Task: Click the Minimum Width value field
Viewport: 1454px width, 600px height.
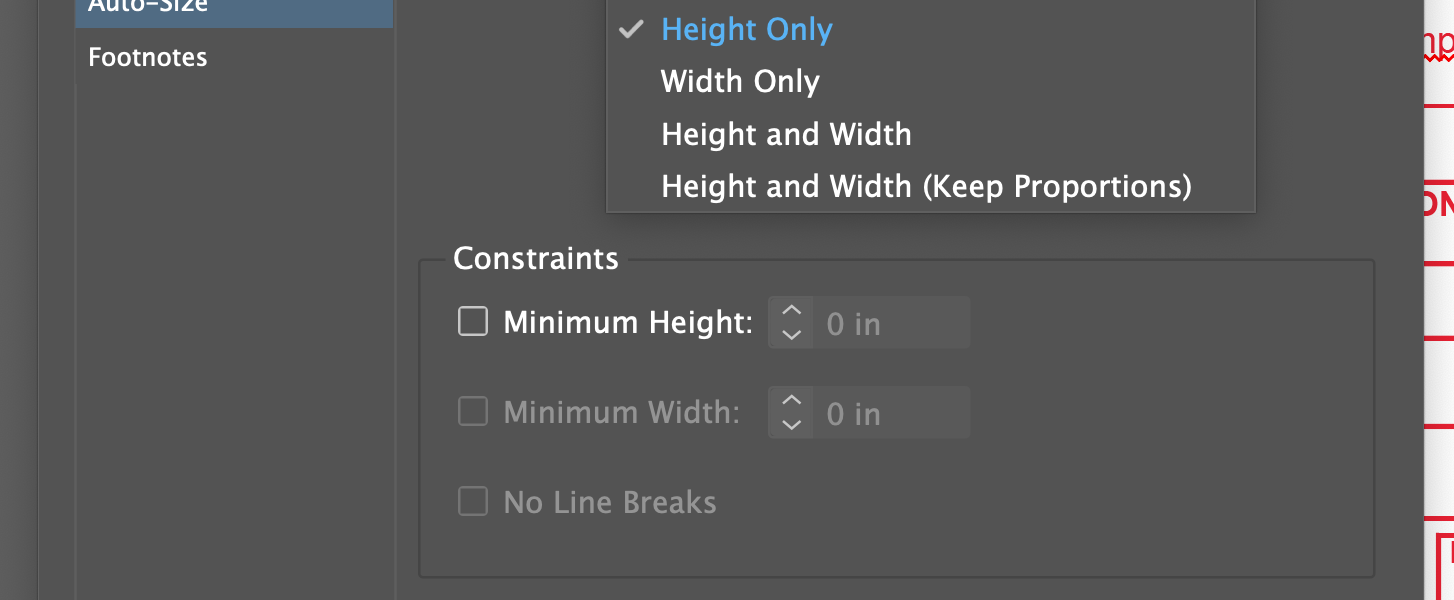Action: (891, 413)
